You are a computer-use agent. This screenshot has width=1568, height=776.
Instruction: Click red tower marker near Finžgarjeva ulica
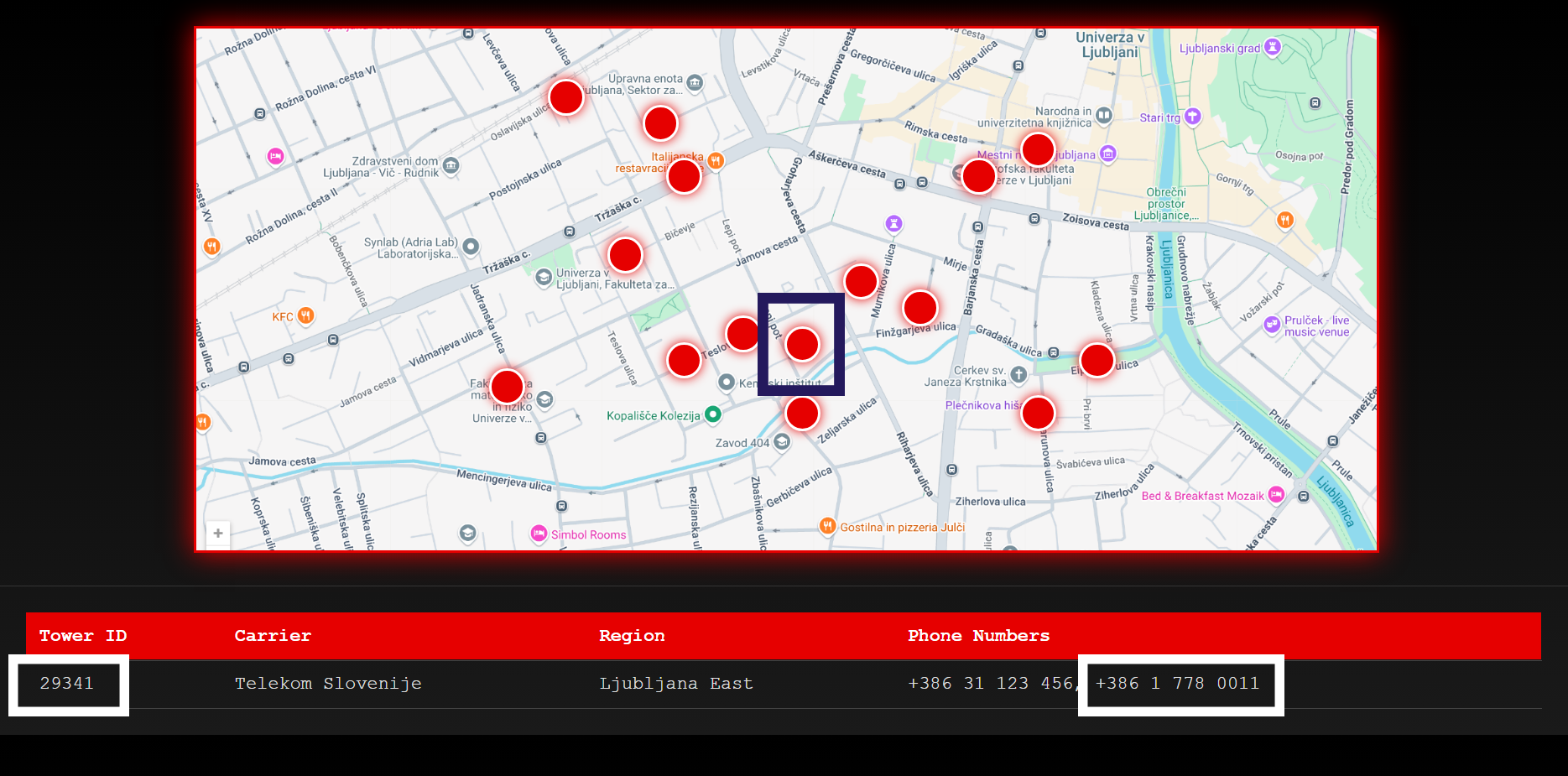pyautogui.click(x=919, y=308)
